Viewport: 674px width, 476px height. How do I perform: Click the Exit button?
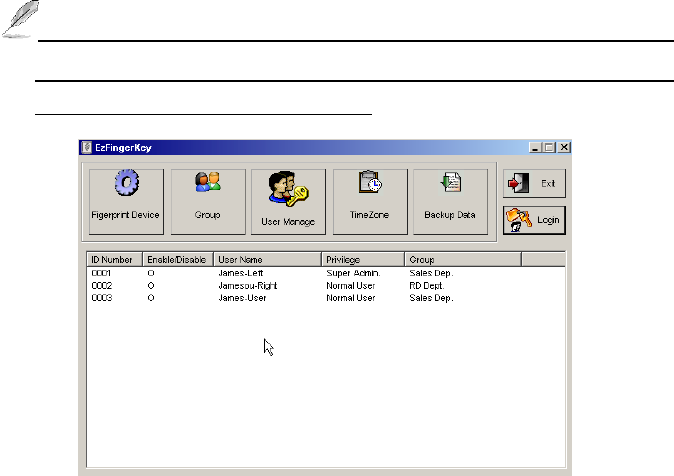point(534,184)
